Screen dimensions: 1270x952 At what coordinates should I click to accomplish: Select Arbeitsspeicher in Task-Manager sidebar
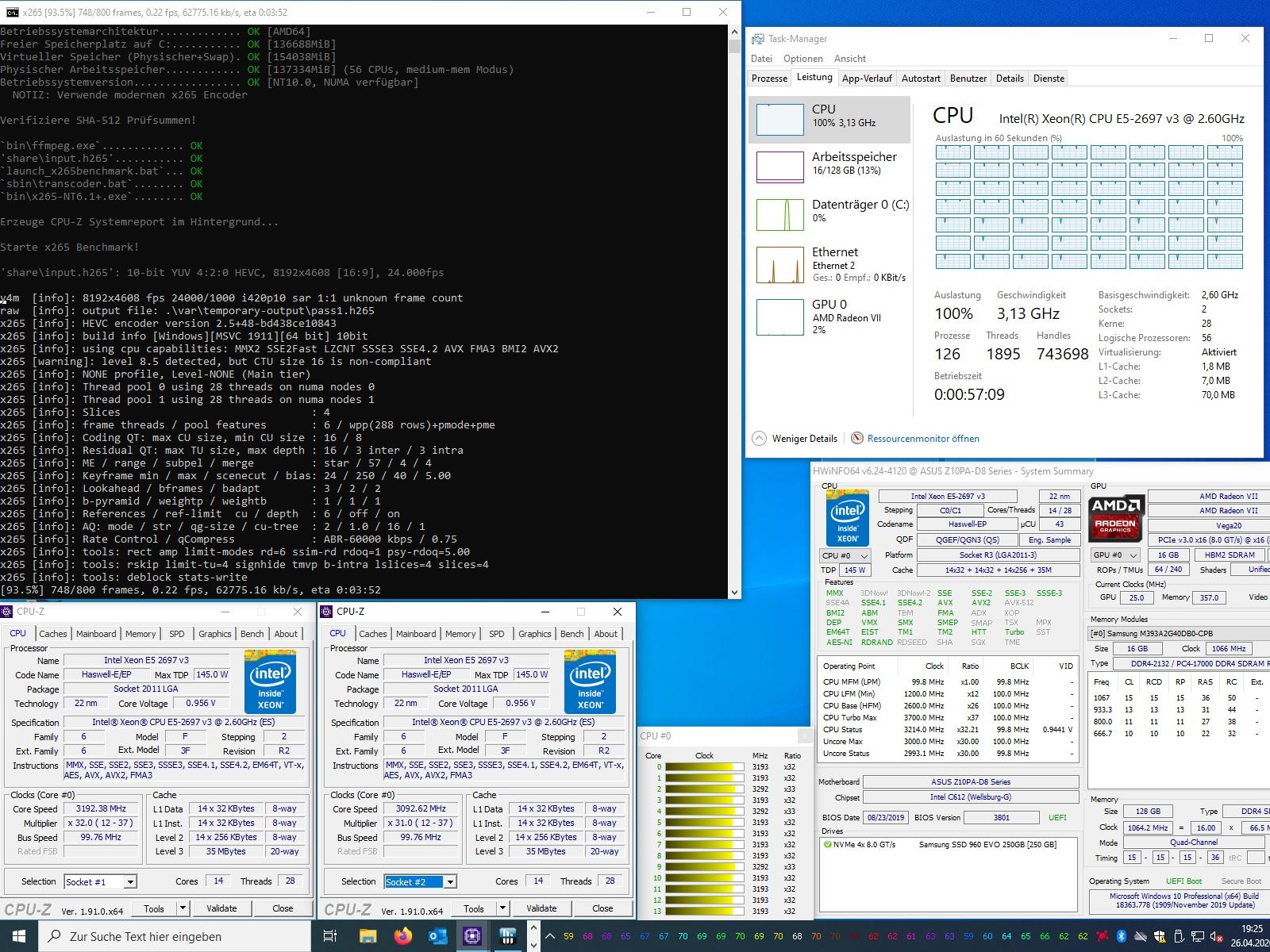[829, 167]
